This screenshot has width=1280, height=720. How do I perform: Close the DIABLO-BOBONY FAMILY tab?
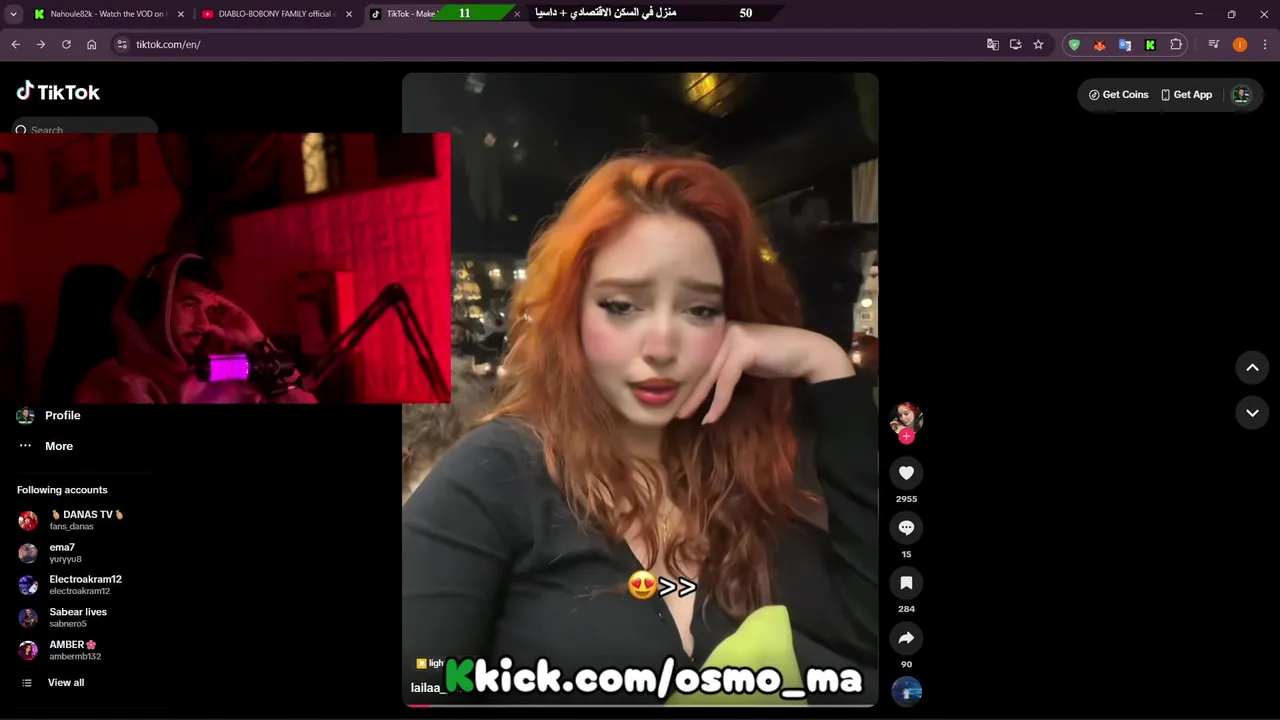coord(349,14)
